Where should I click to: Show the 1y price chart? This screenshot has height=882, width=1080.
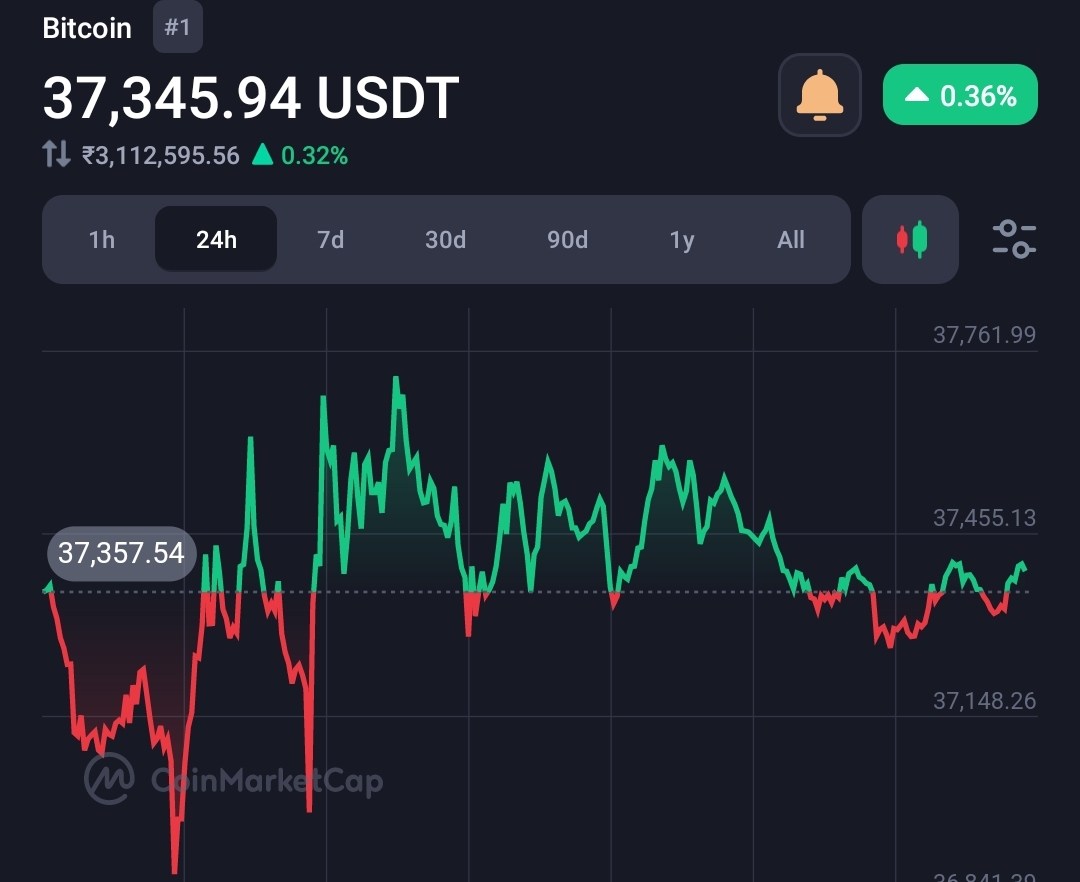pos(682,240)
